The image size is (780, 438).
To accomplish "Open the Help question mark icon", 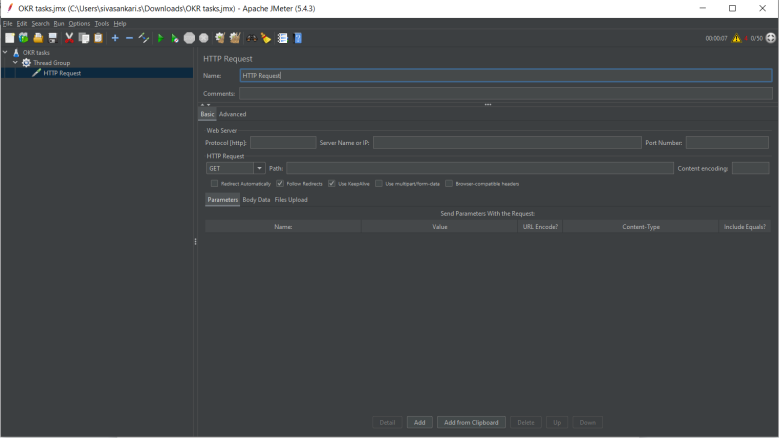I will click(298, 38).
